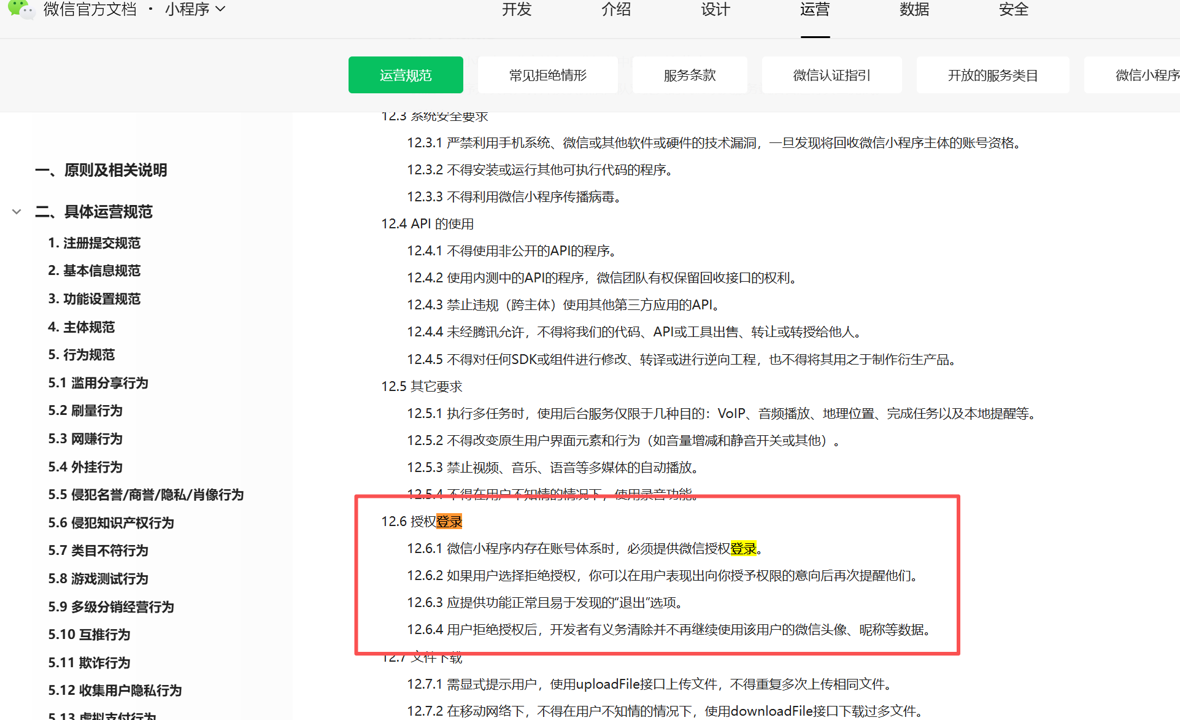
Task: Jump to 2. 基本信息规范
Action: pos(94,271)
